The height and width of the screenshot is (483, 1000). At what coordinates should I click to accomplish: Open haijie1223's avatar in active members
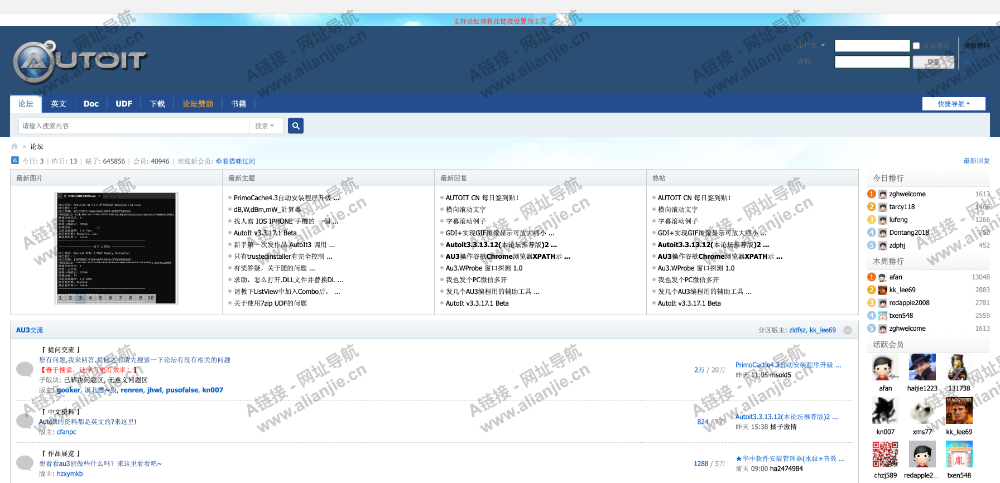(x=922, y=367)
